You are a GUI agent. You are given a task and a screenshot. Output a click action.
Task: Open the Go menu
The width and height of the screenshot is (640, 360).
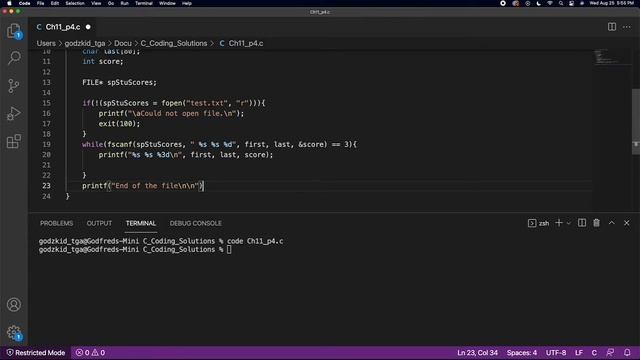pos(111,3)
